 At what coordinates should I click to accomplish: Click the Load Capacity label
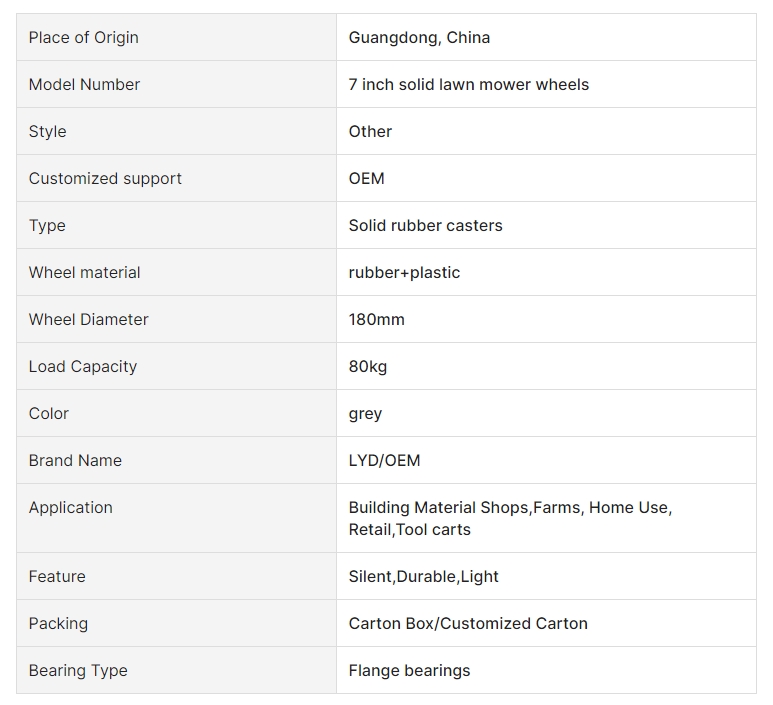[x=83, y=366]
